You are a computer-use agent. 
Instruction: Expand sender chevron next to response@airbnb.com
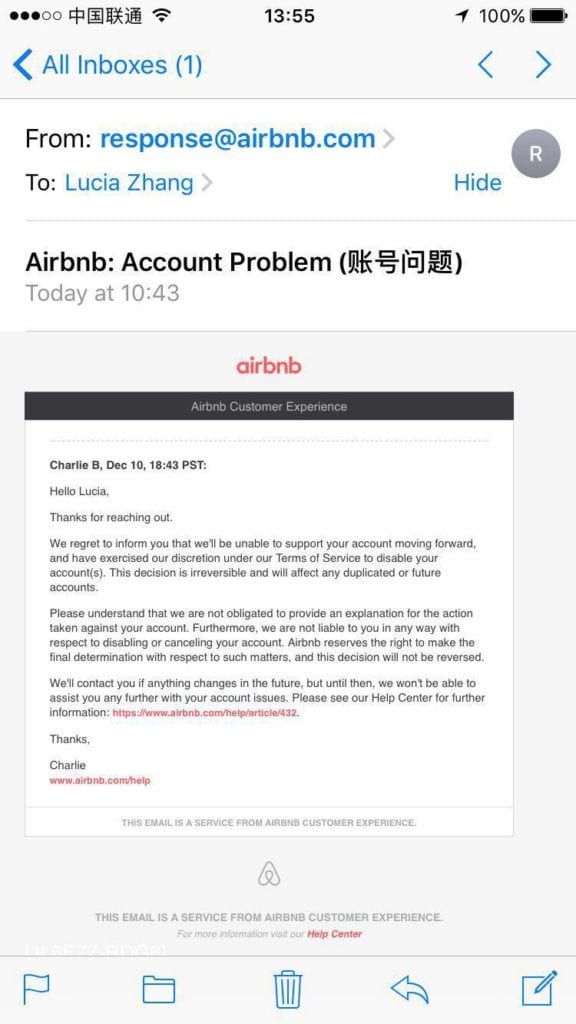pos(389,138)
